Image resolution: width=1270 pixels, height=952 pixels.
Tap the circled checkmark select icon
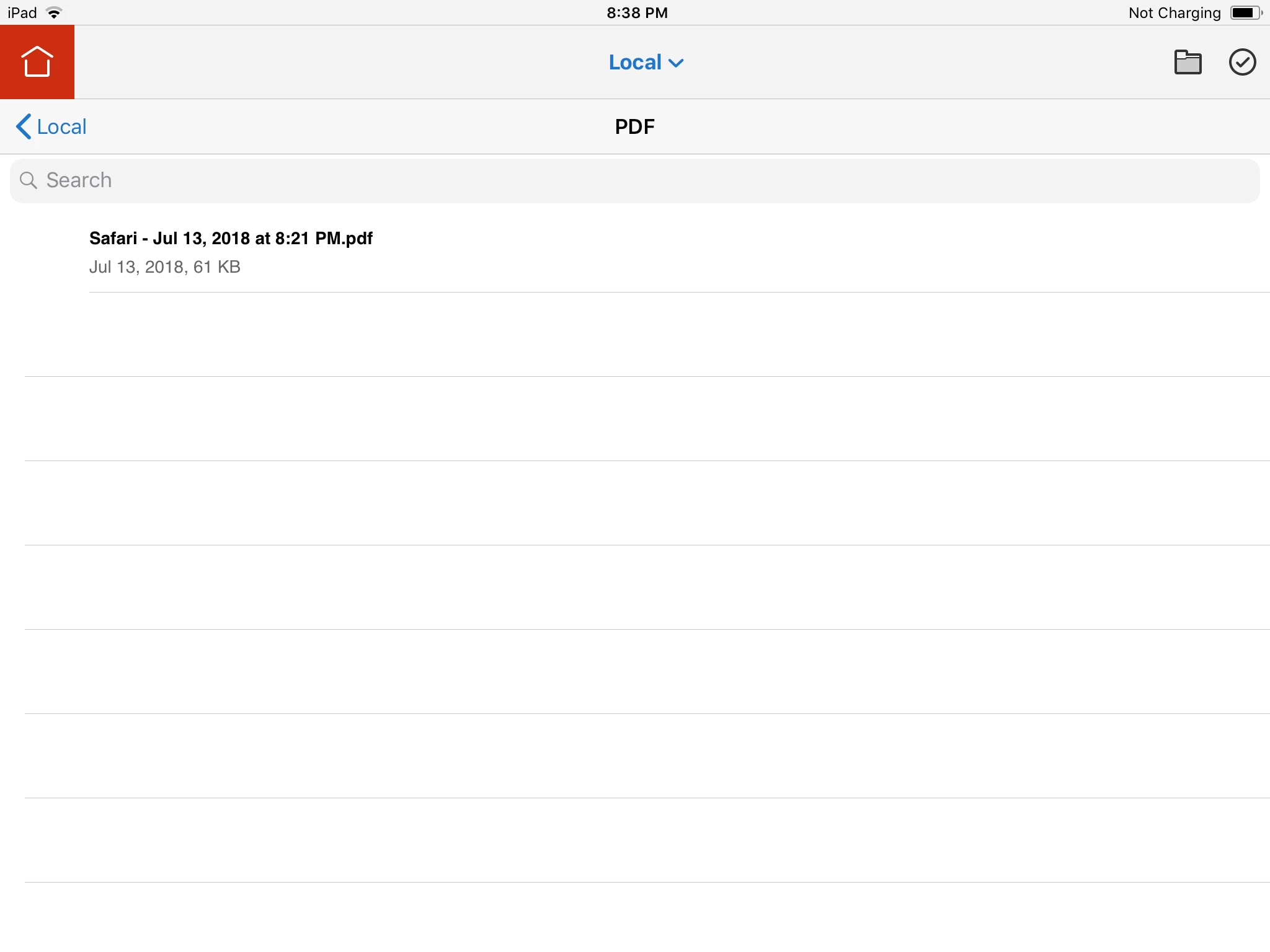coord(1242,62)
